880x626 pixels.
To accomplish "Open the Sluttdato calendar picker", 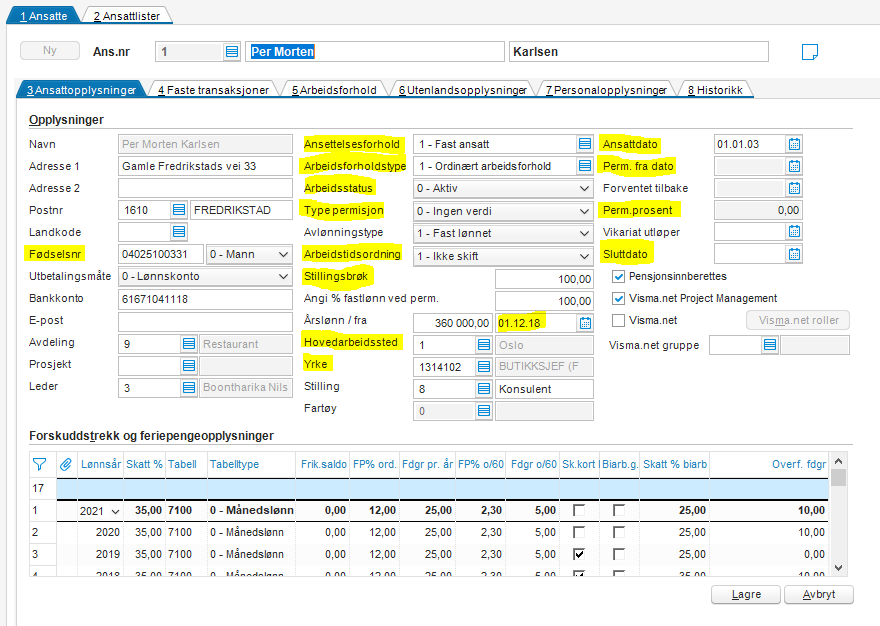I will 794,254.
